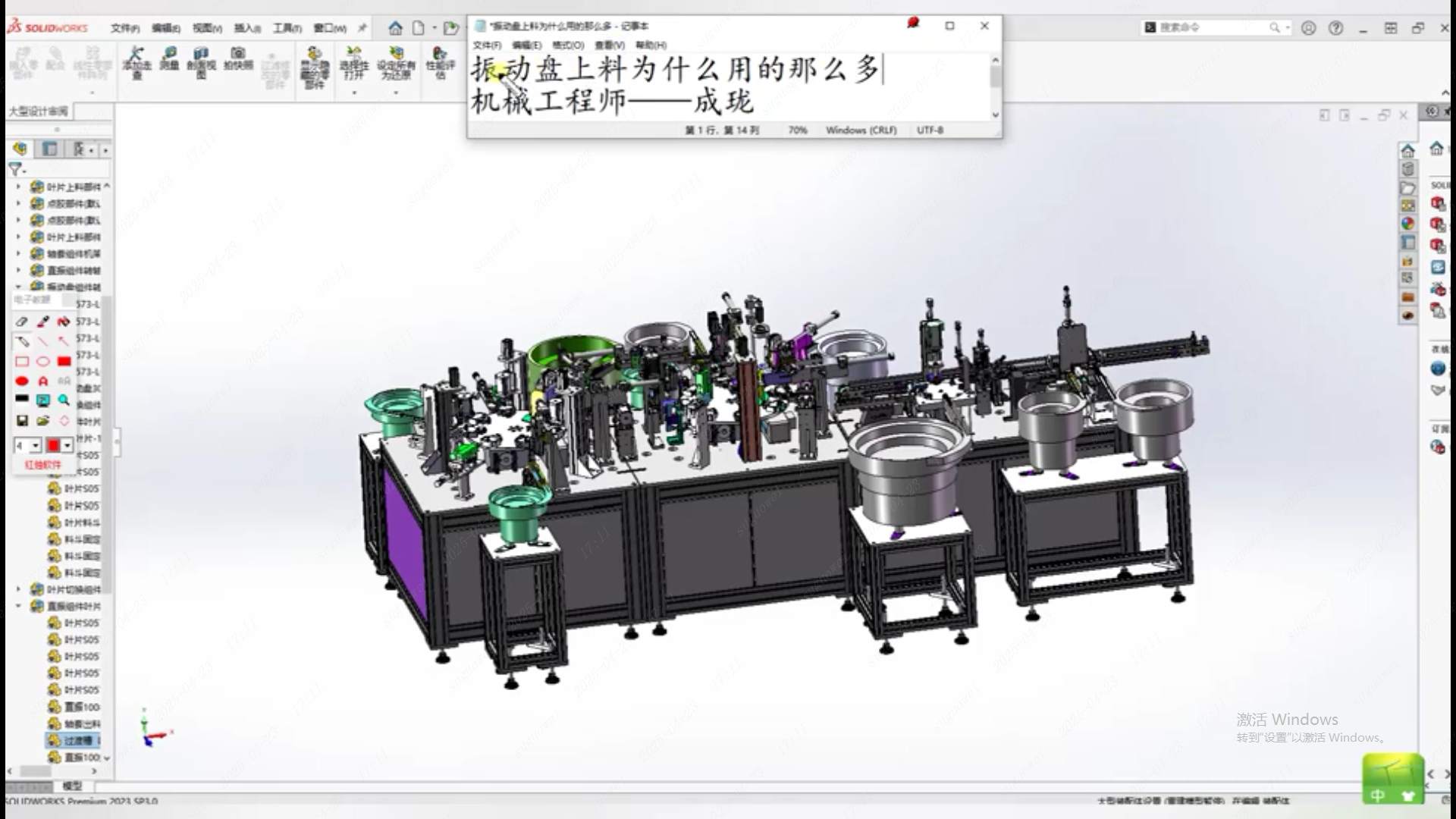Click the Add Walkthrough (添加走查) tool
Screen dimensions: 1456x819
[x=136, y=62]
